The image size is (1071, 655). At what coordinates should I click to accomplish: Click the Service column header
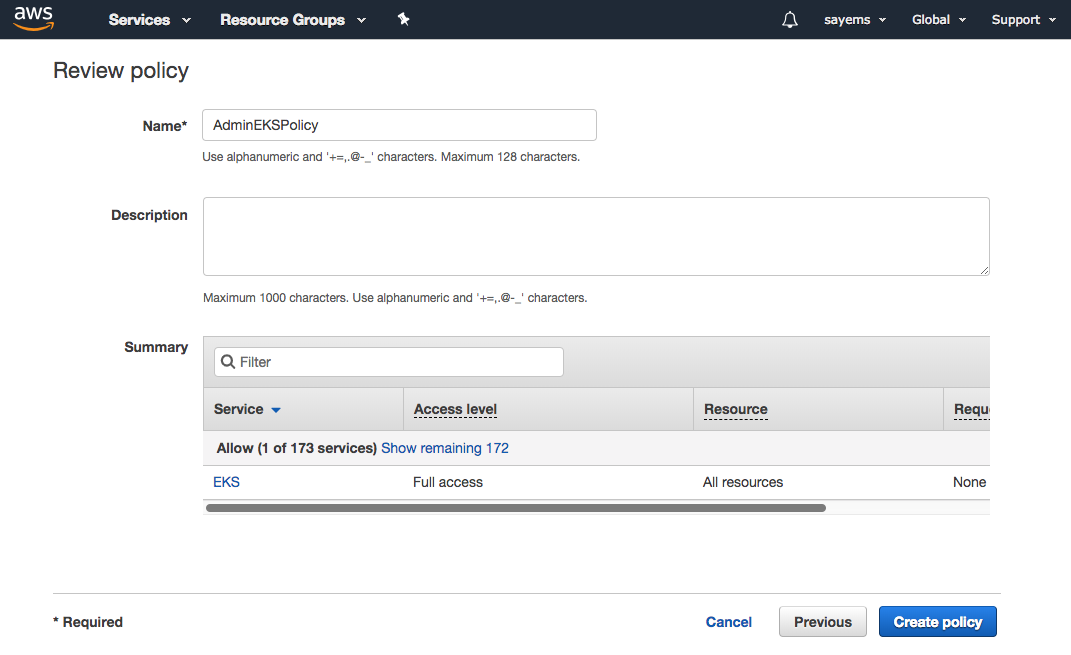pyautogui.click(x=238, y=409)
